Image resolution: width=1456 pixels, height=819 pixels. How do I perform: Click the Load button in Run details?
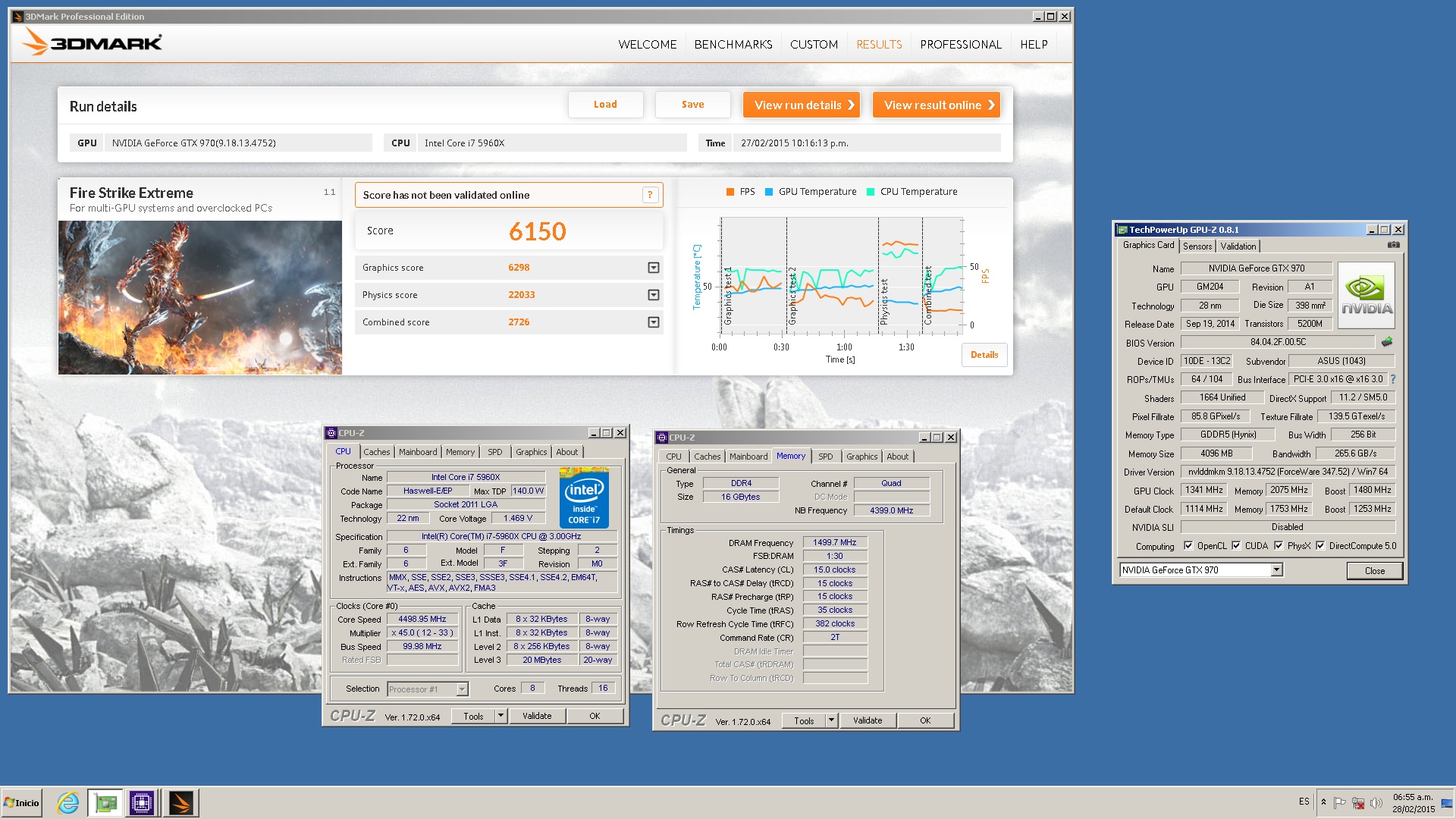tap(605, 105)
